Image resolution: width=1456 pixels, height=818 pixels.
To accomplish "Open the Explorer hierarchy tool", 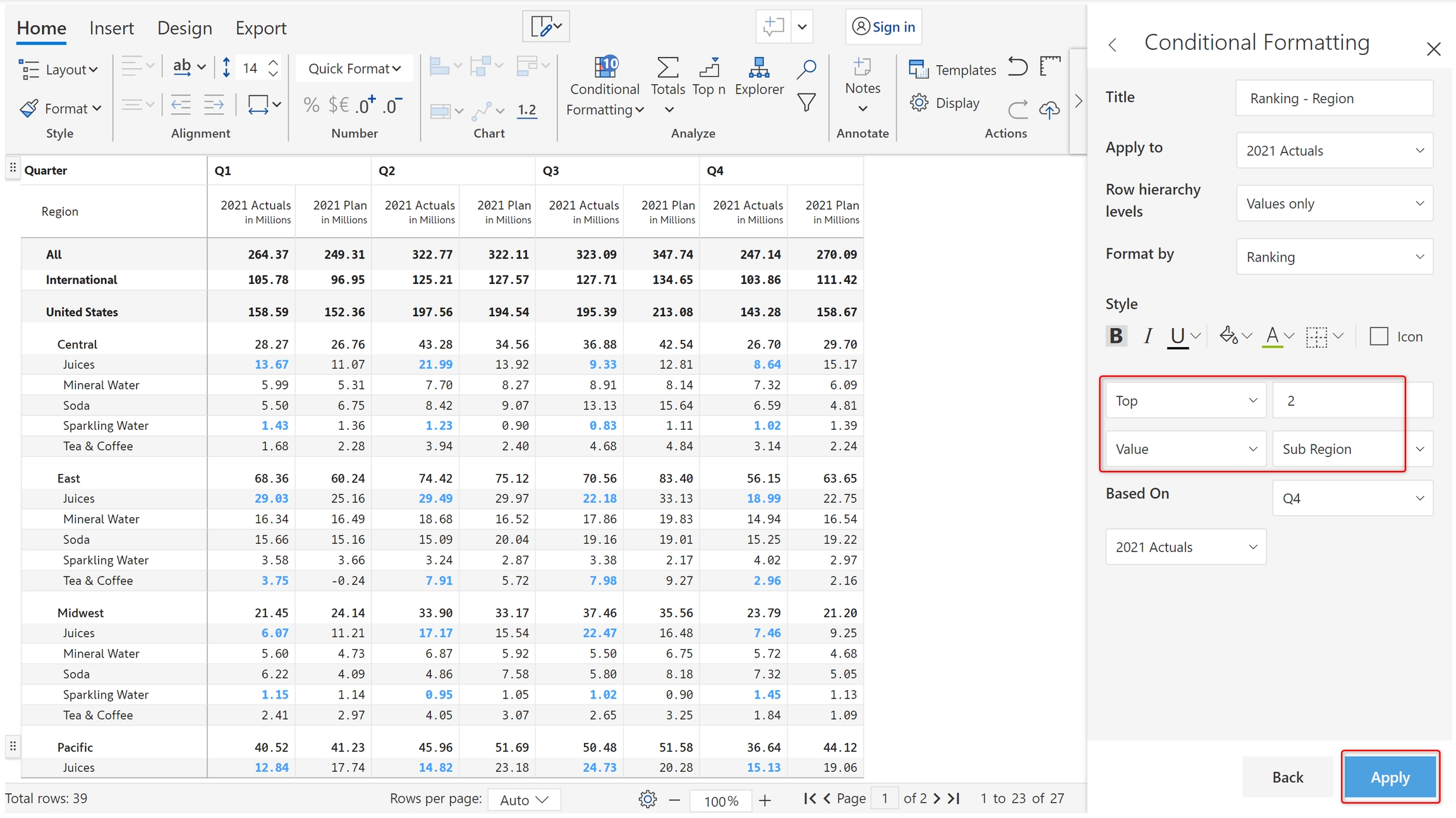I will click(758, 68).
